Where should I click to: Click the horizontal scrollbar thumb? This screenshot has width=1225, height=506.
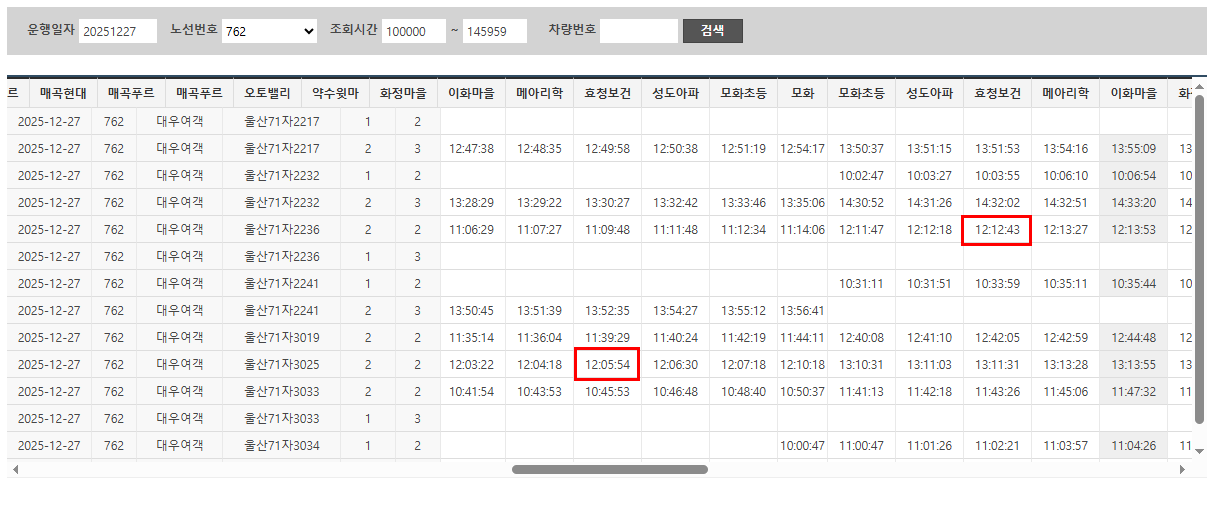pos(609,469)
